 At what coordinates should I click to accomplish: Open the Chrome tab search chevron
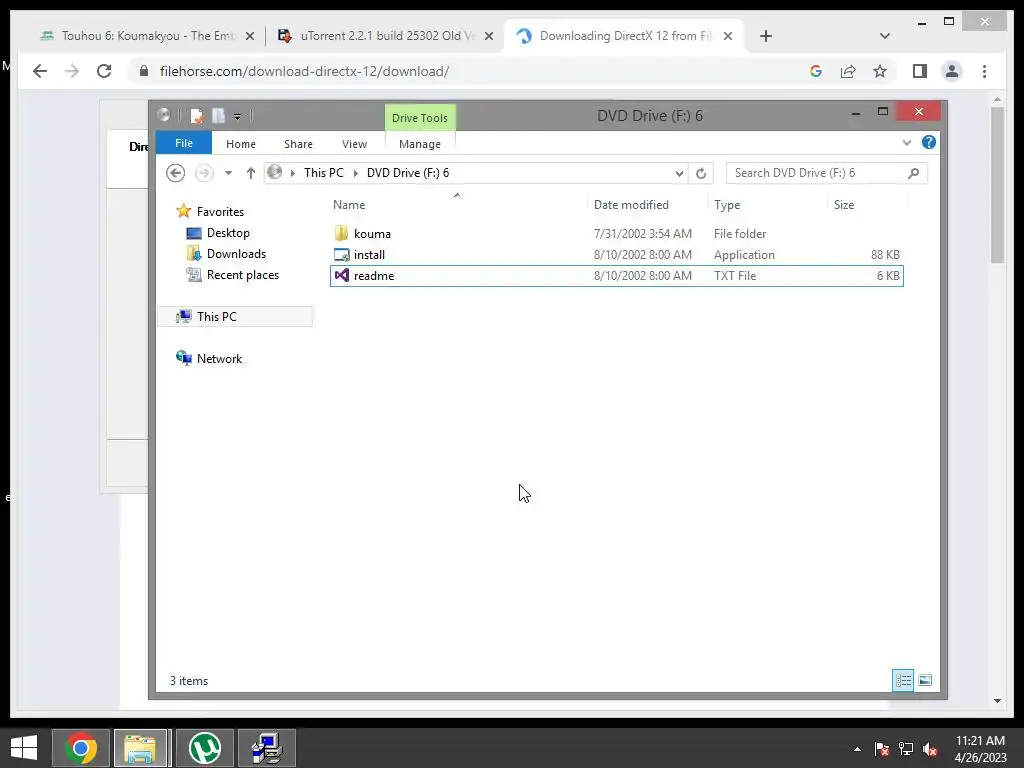(885, 36)
